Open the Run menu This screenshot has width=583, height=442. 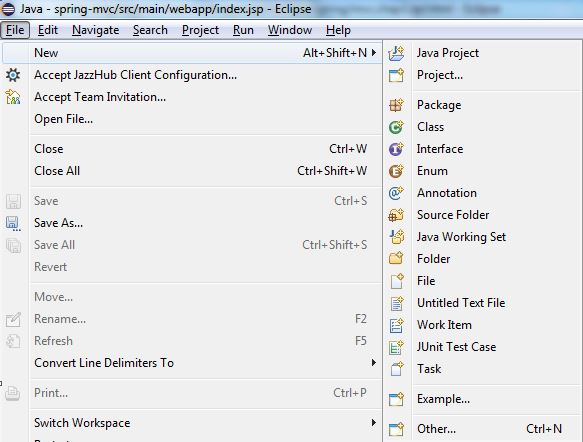[x=243, y=30]
